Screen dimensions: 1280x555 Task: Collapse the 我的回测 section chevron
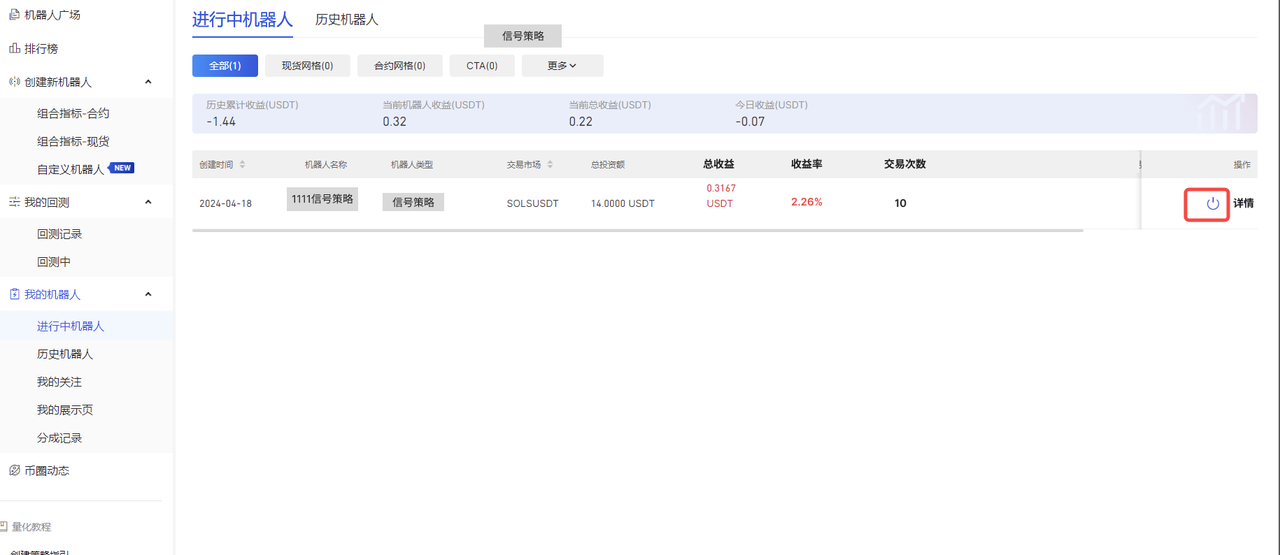pyautogui.click(x=149, y=202)
